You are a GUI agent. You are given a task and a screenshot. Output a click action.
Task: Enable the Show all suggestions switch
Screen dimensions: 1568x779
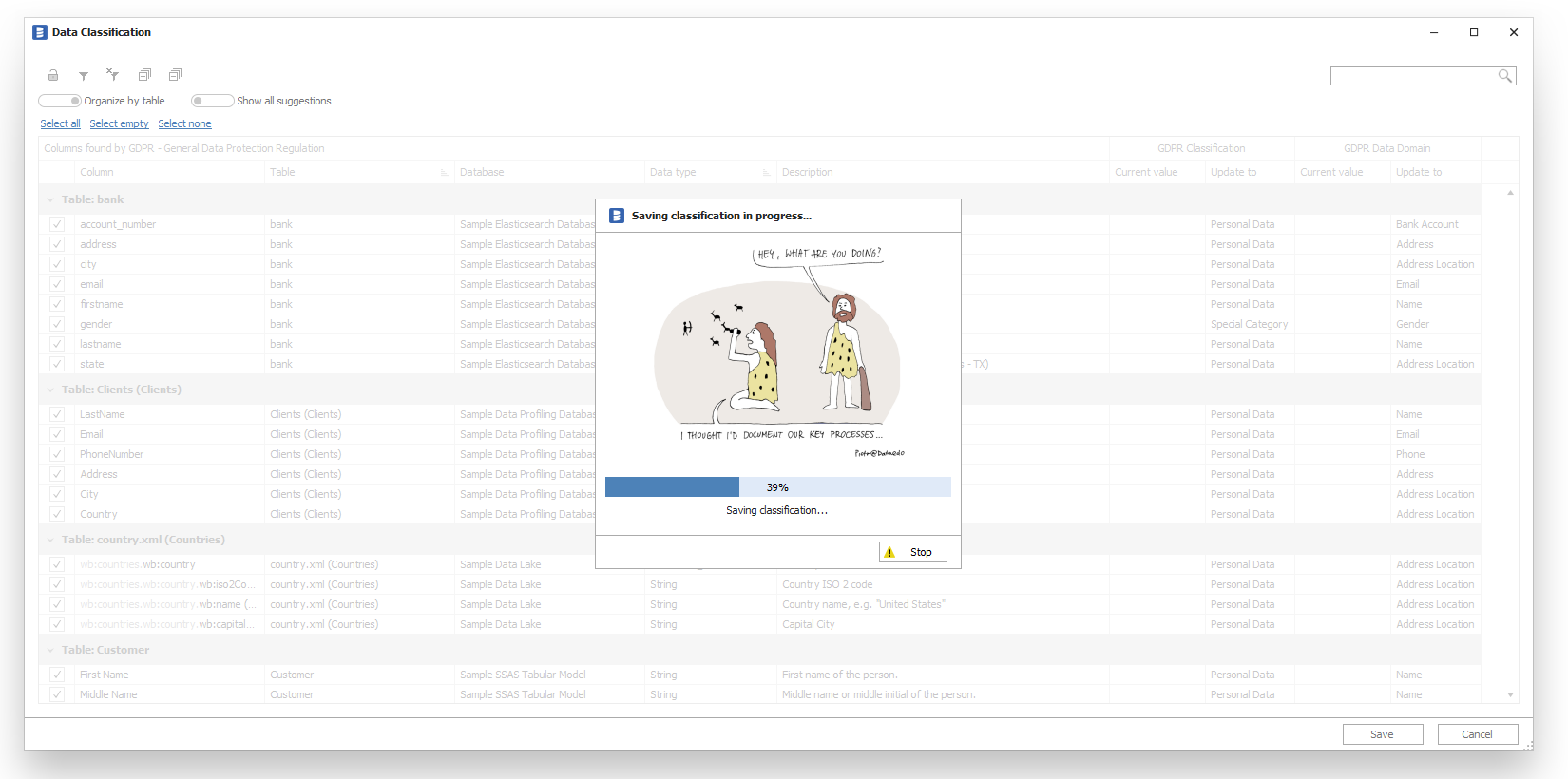coord(212,101)
